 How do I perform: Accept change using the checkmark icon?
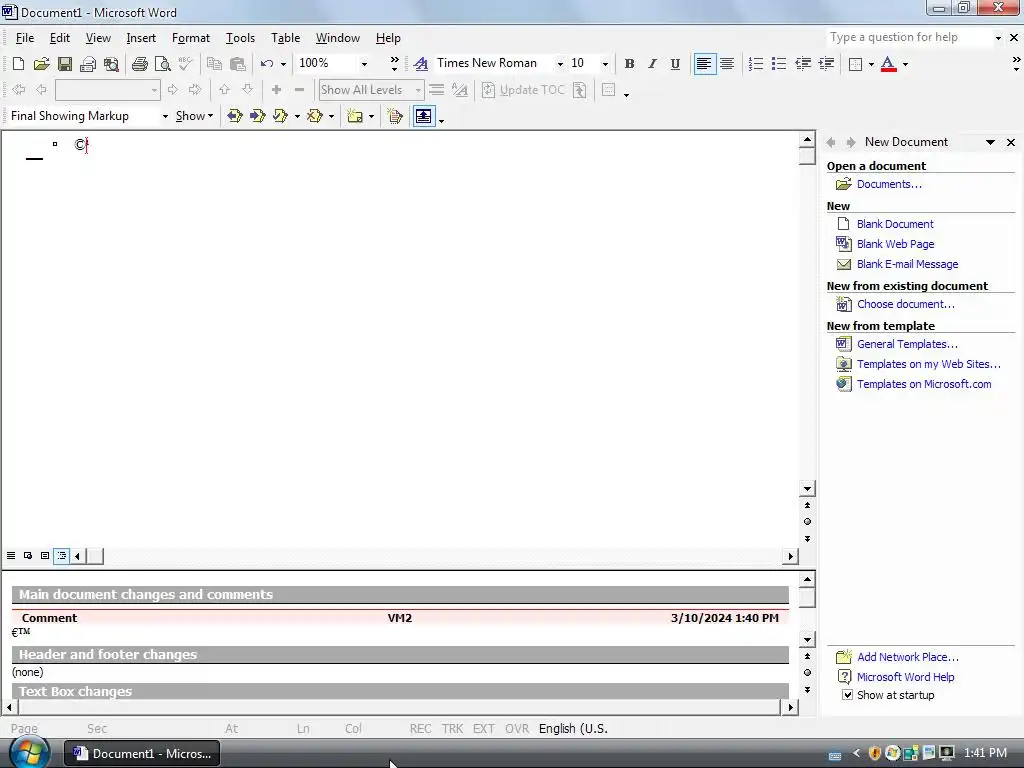pos(280,116)
